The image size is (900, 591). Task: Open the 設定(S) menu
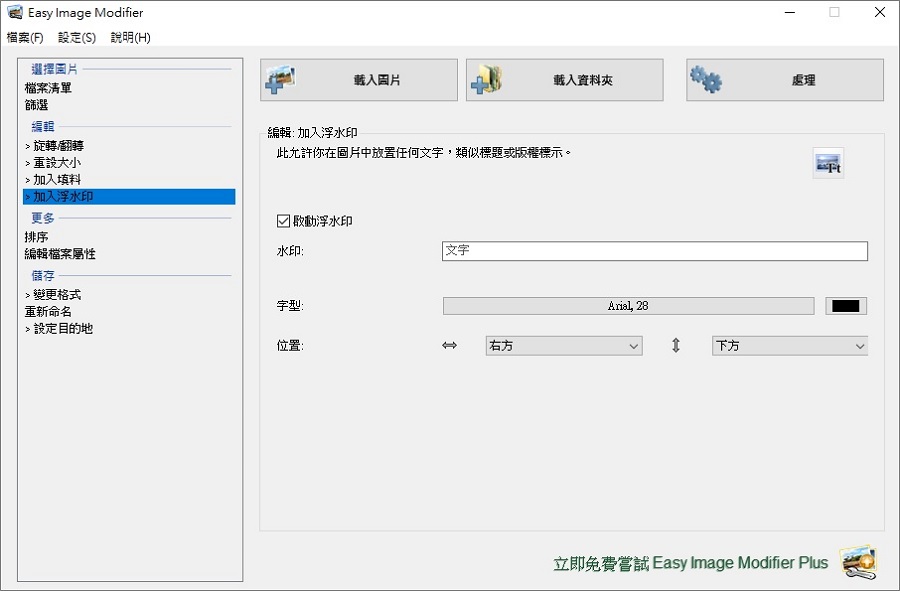coord(77,37)
